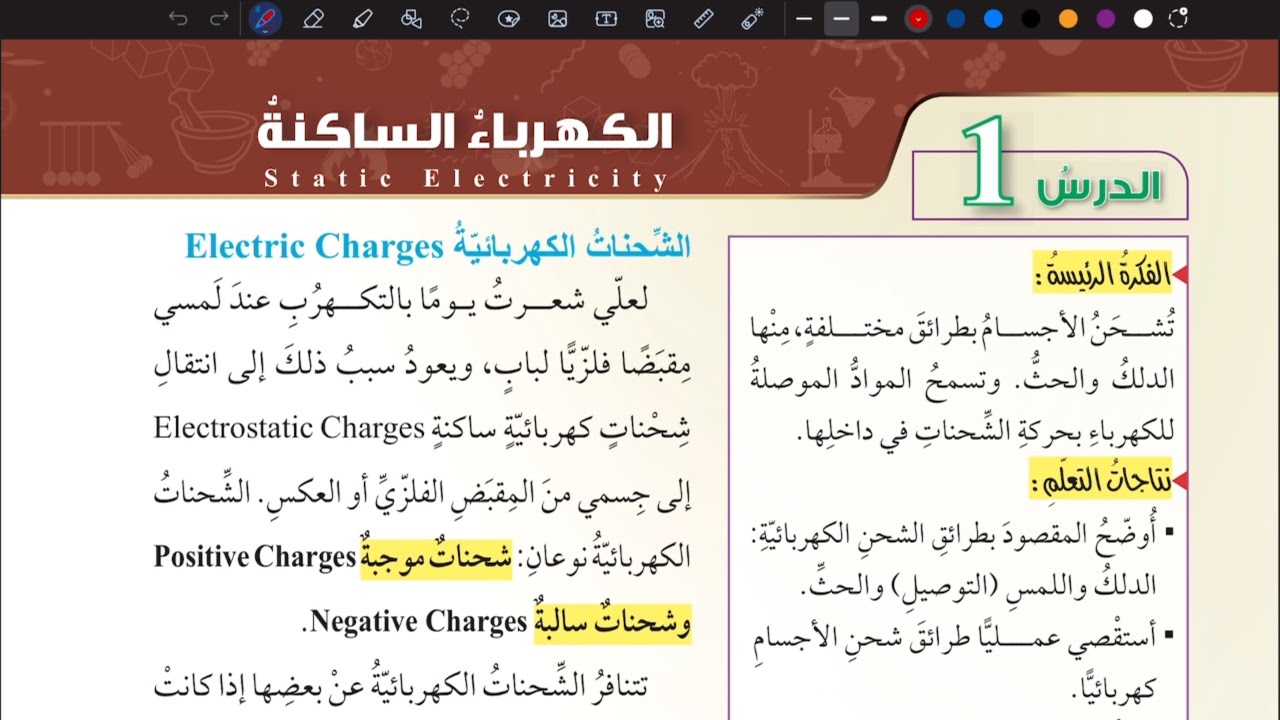Click the large green lesson number 1
This screenshot has height=720, width=1280.
(986, 162)
